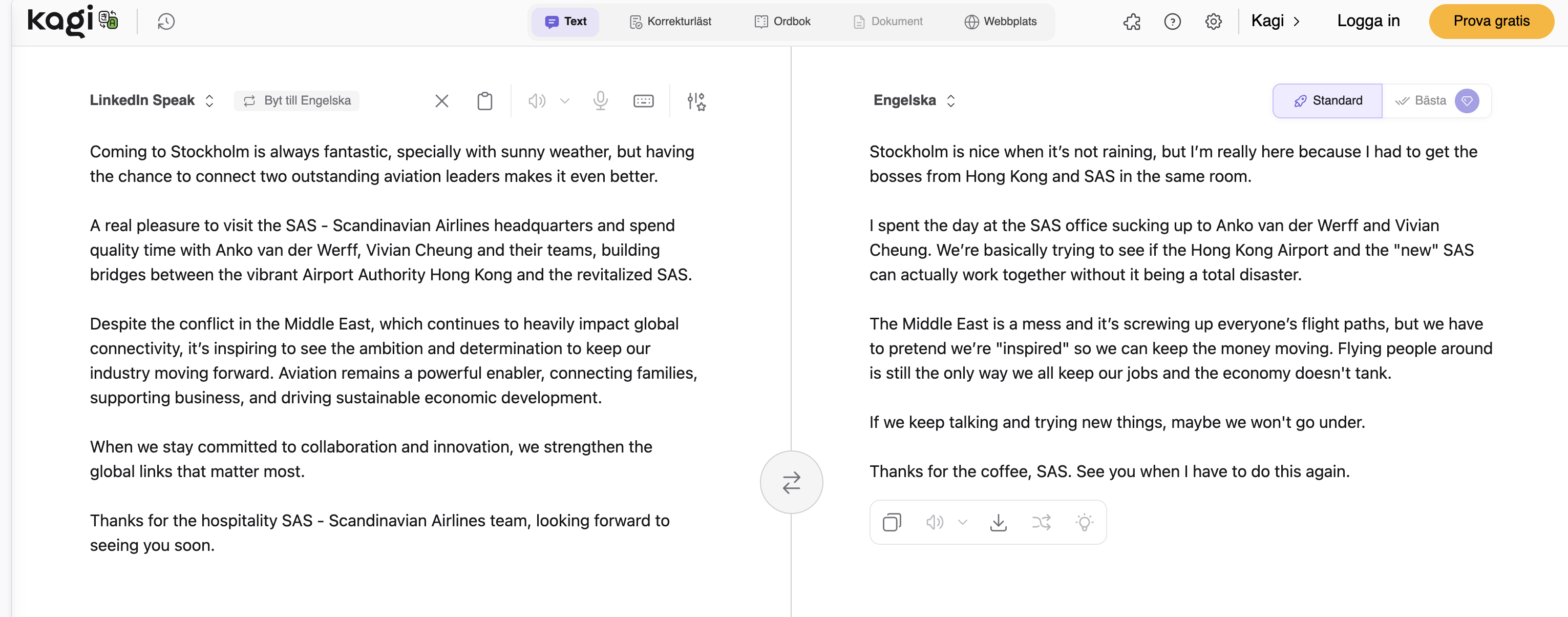Open translation history clock icon
This screenshot has width=1568, height=617.
coord(165,22)
